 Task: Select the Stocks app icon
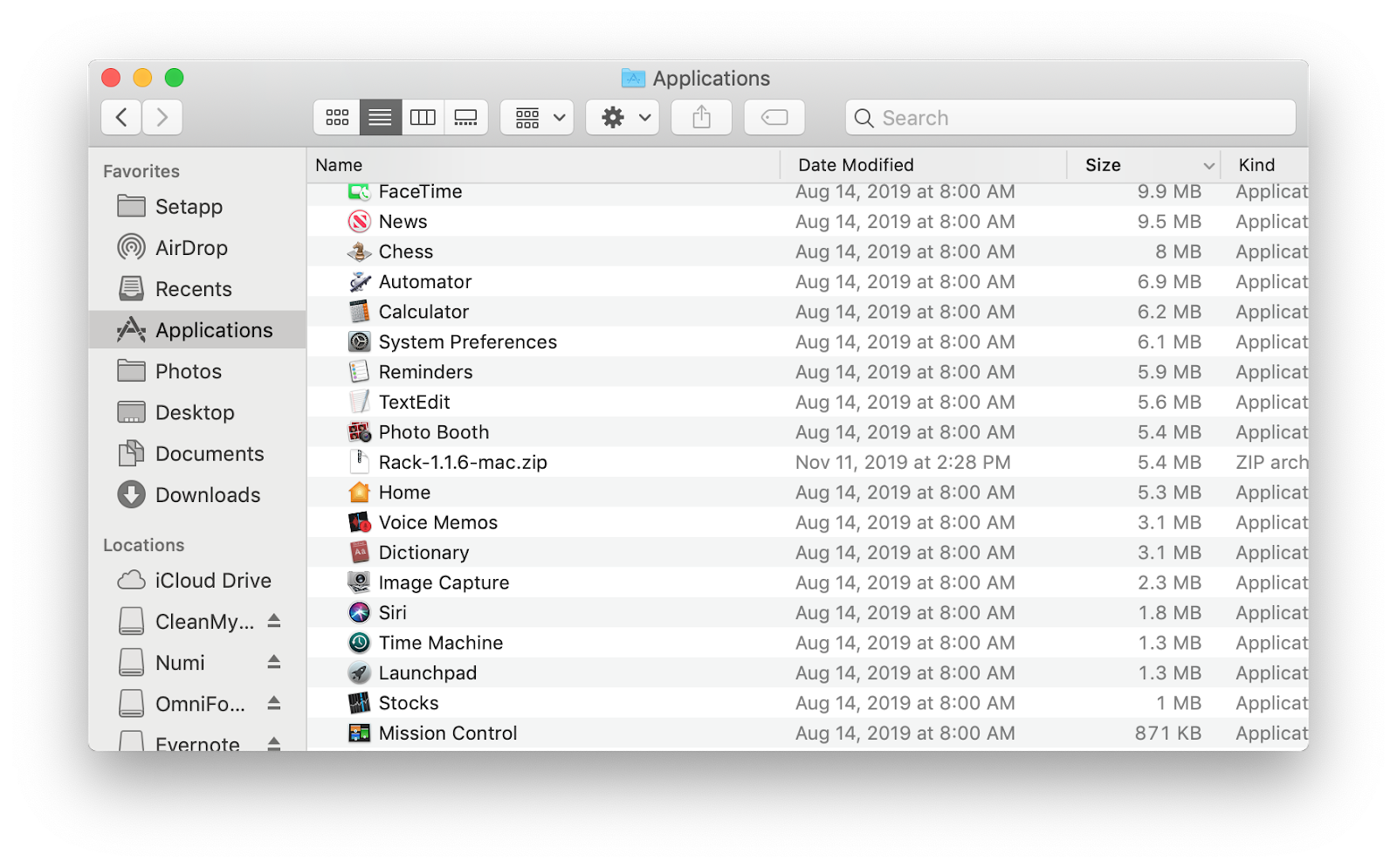pos(360,703)
